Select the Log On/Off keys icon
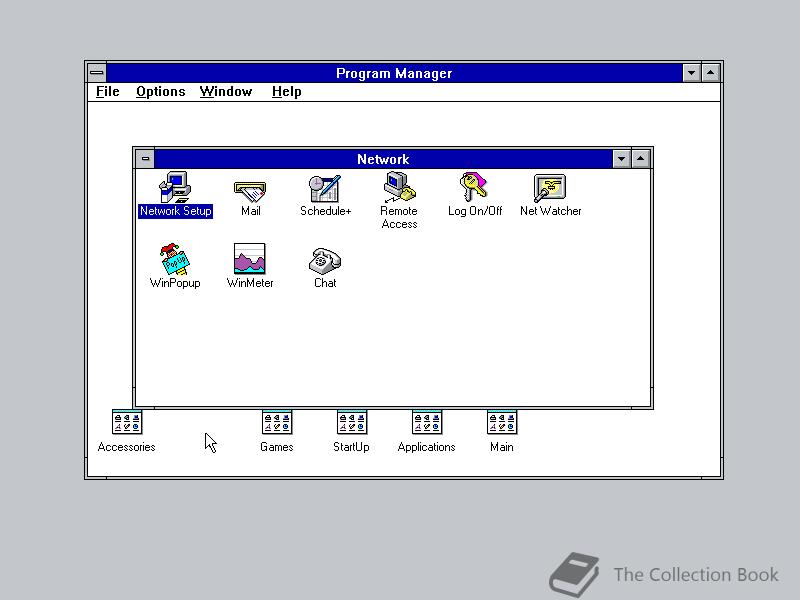 point(474,187)
